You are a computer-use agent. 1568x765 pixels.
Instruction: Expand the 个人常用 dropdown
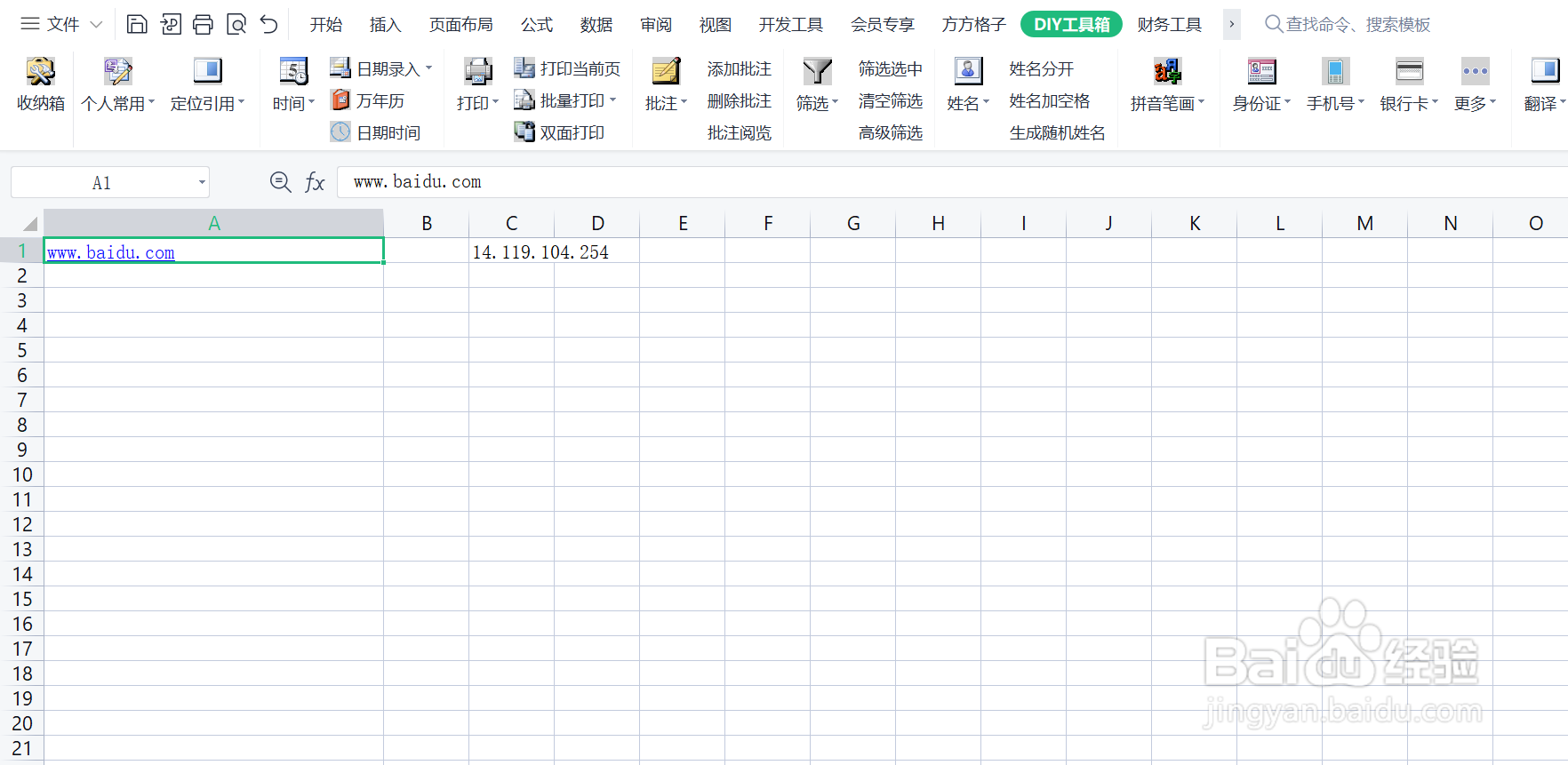151,102
